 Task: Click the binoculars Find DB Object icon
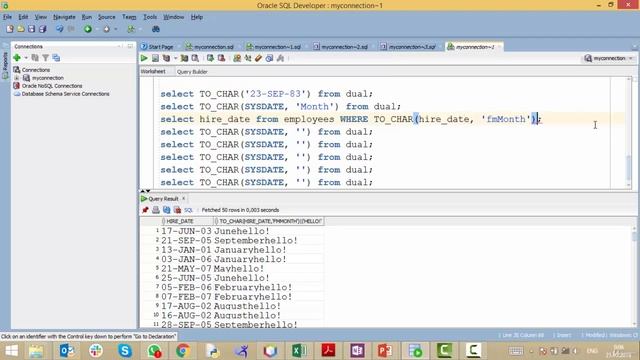pyautogui.click(x=156, y=29)
